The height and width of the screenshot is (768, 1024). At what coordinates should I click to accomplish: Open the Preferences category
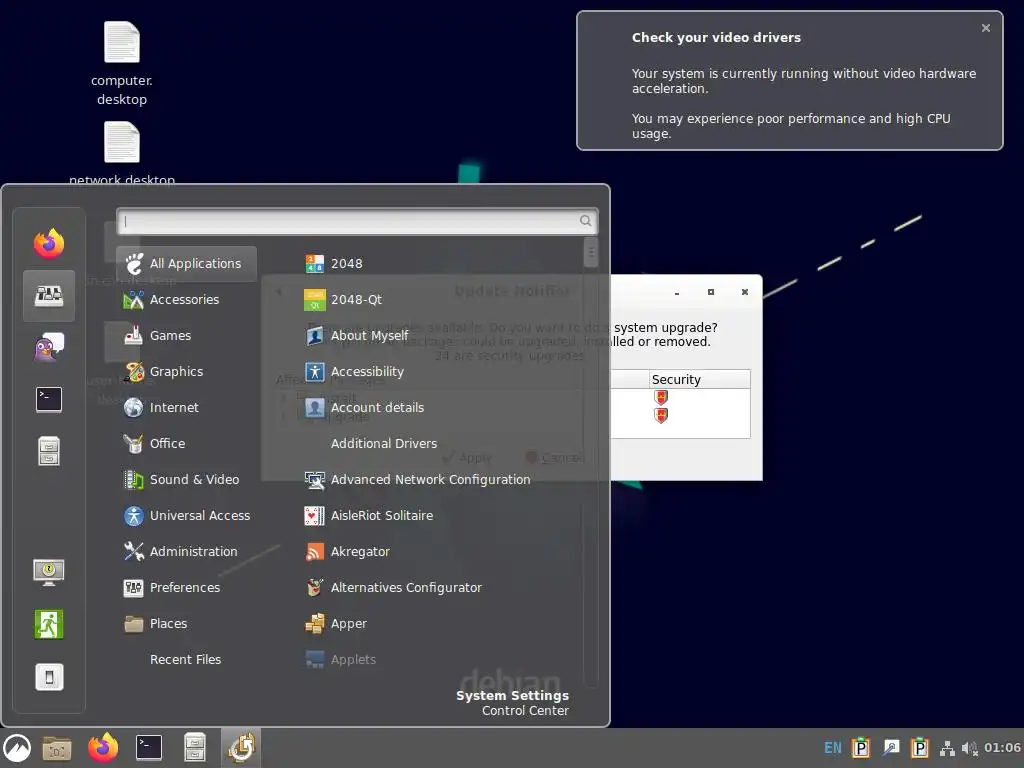click(x=187, y=588)
